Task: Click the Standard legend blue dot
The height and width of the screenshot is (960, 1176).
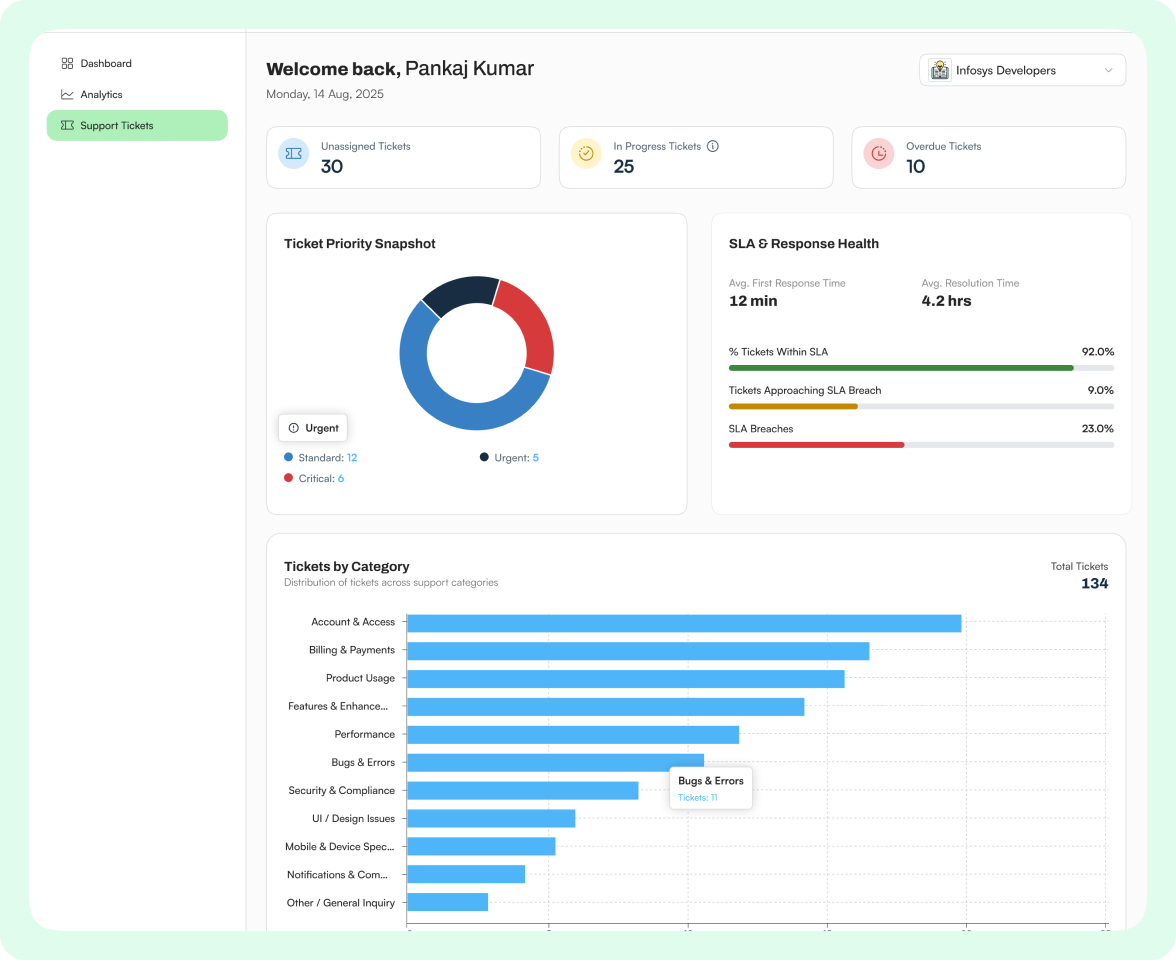Action: pos(288,457)
